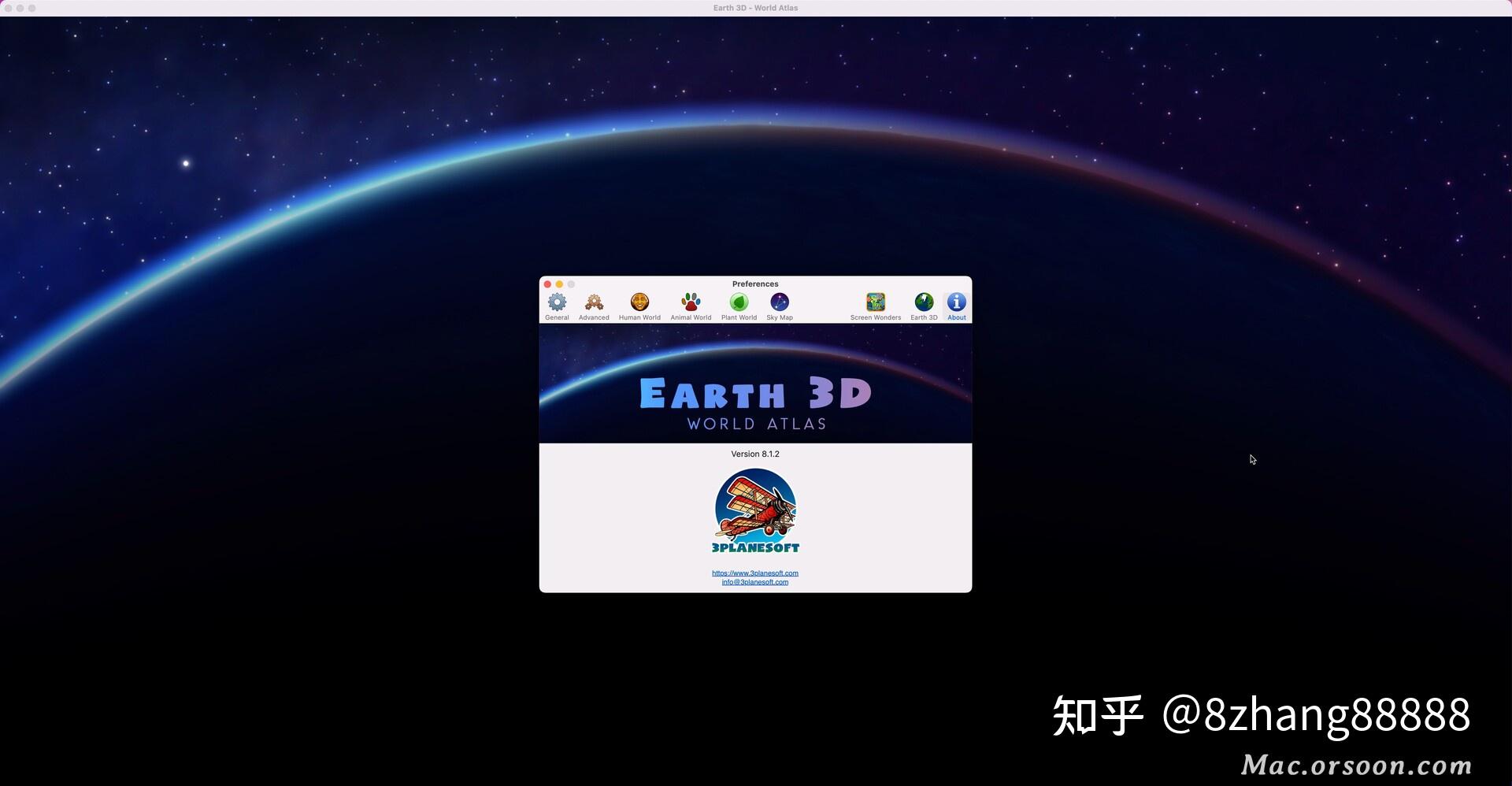The width and height of the screenshot is (1512, 786).
Task: Open the 3planesoft.com website link
Action: [x=754, y=573]
